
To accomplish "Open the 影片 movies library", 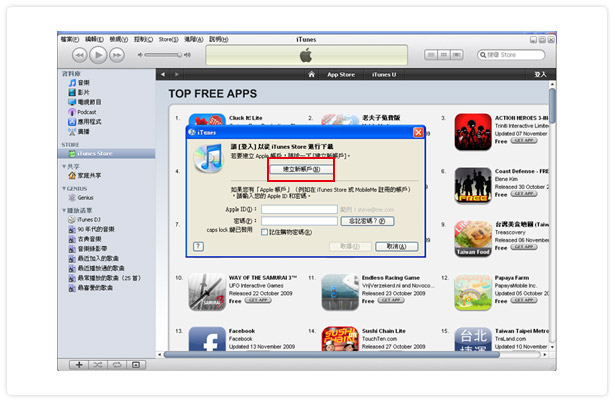I will [79, 93].
